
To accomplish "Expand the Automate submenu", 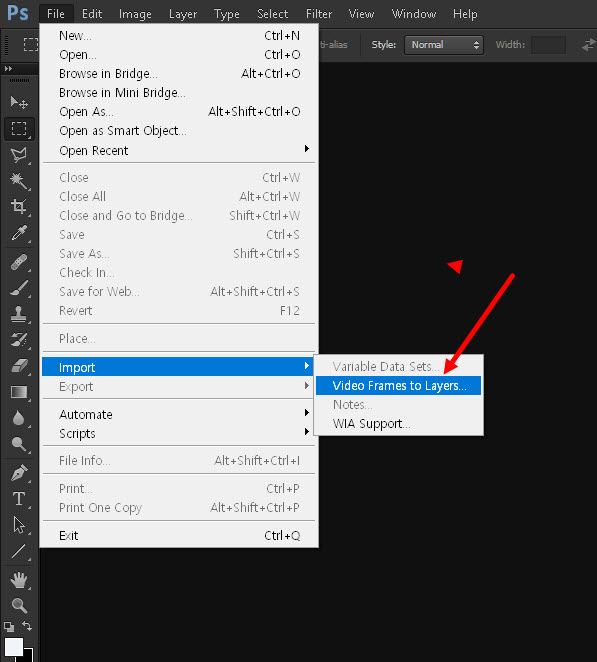I will coord(179,414).
